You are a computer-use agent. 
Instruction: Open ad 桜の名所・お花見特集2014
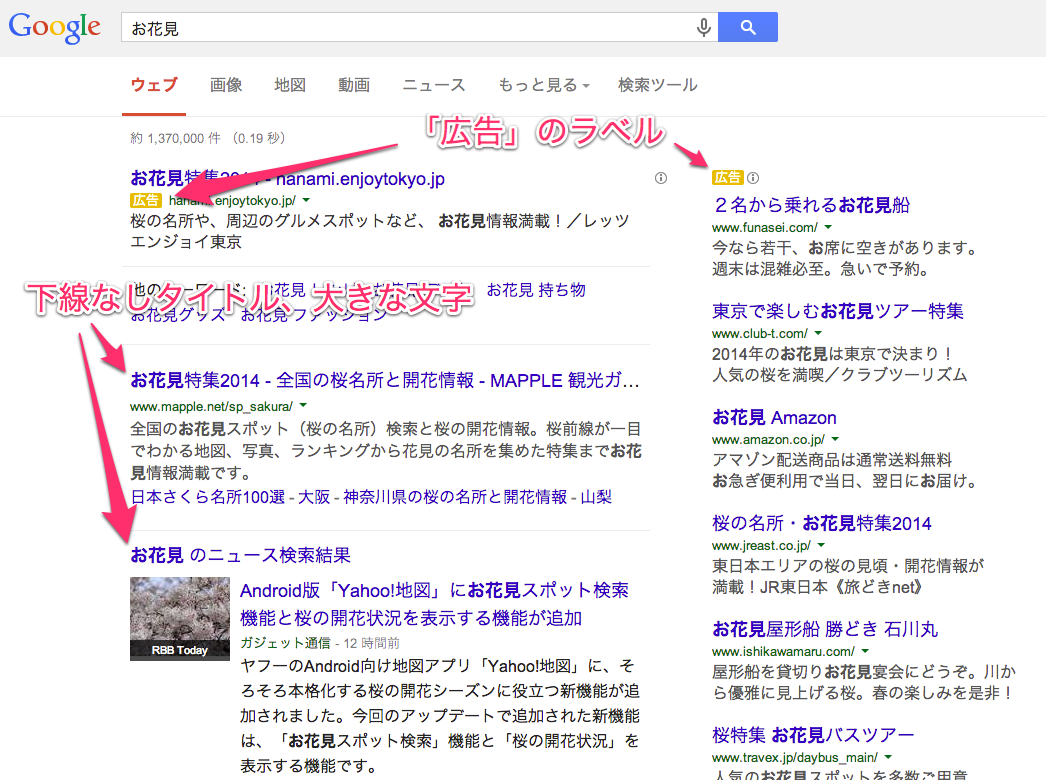[822, 523]
